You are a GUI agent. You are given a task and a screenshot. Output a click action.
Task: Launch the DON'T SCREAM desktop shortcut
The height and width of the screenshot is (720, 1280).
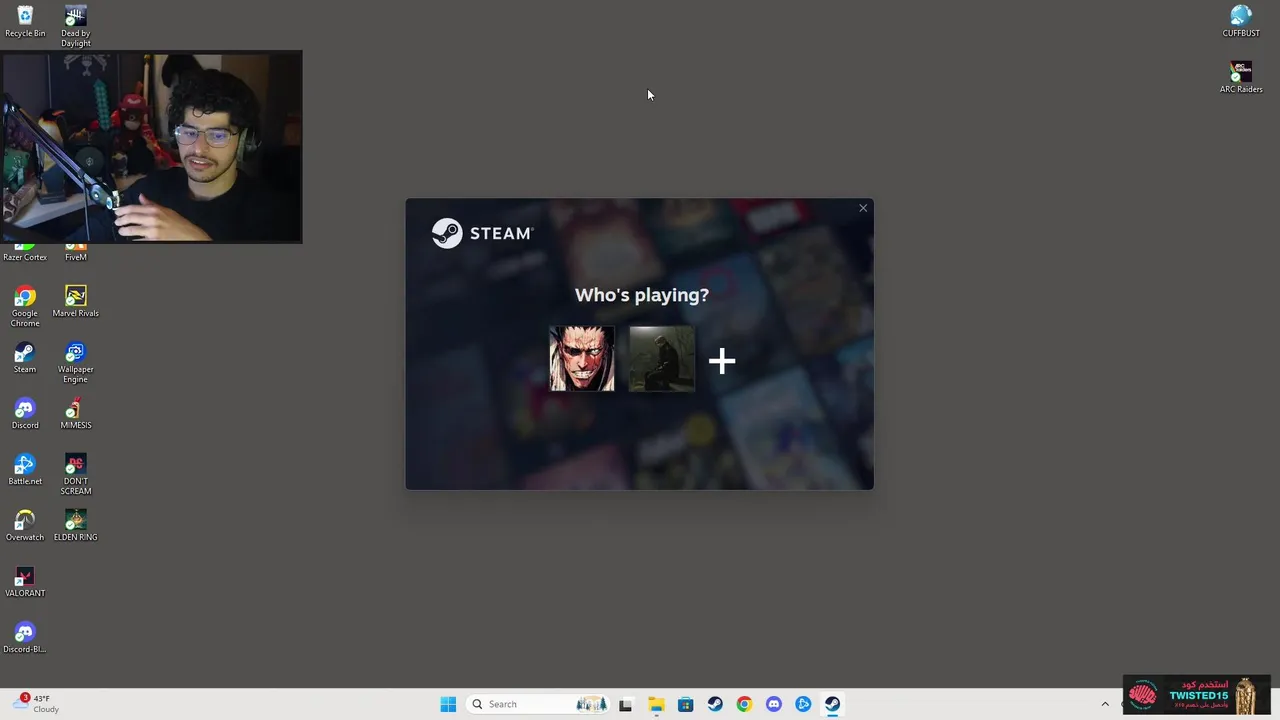click(75, 474)
